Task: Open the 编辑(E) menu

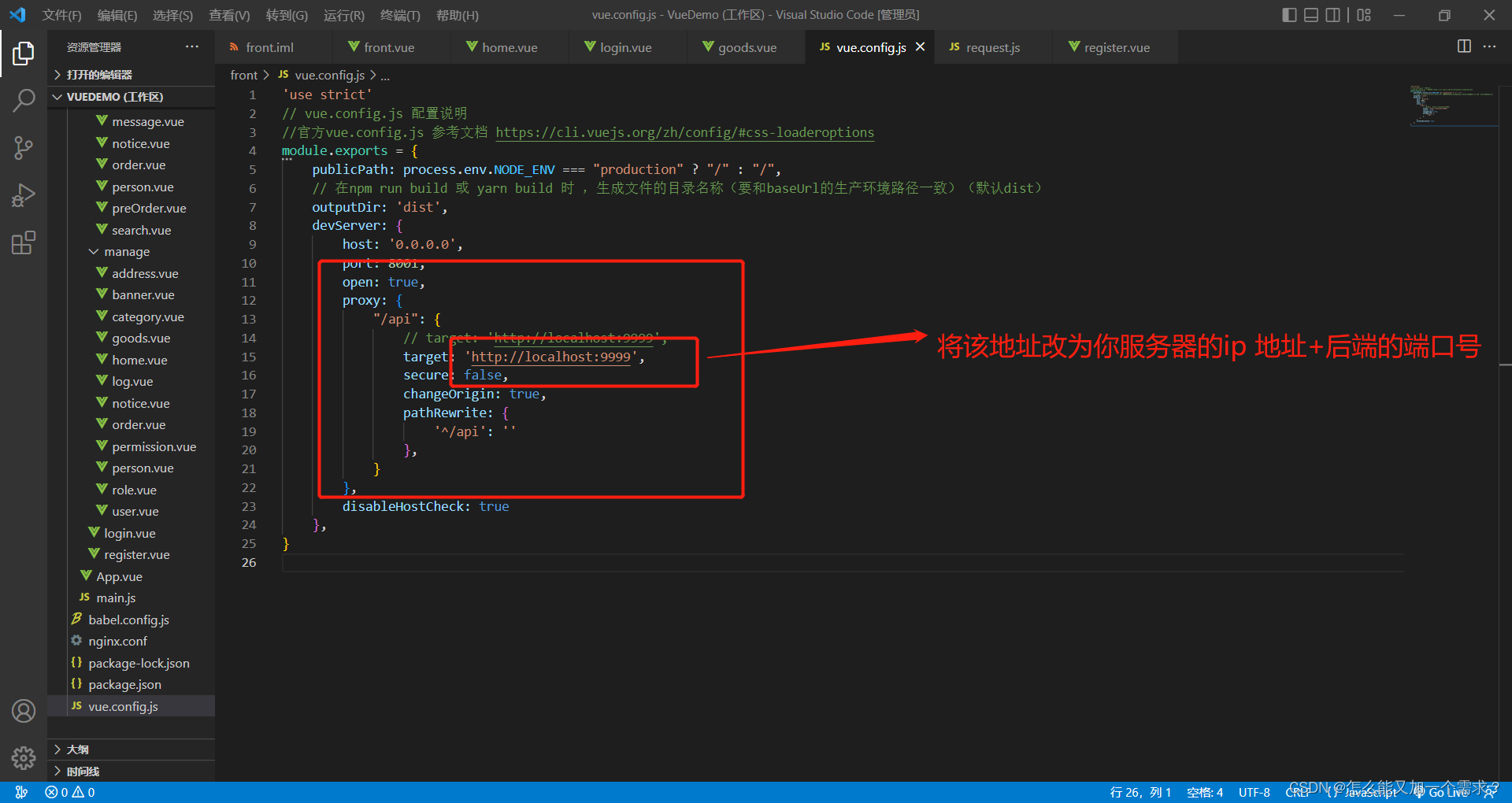Action: [x=117, y=15]
